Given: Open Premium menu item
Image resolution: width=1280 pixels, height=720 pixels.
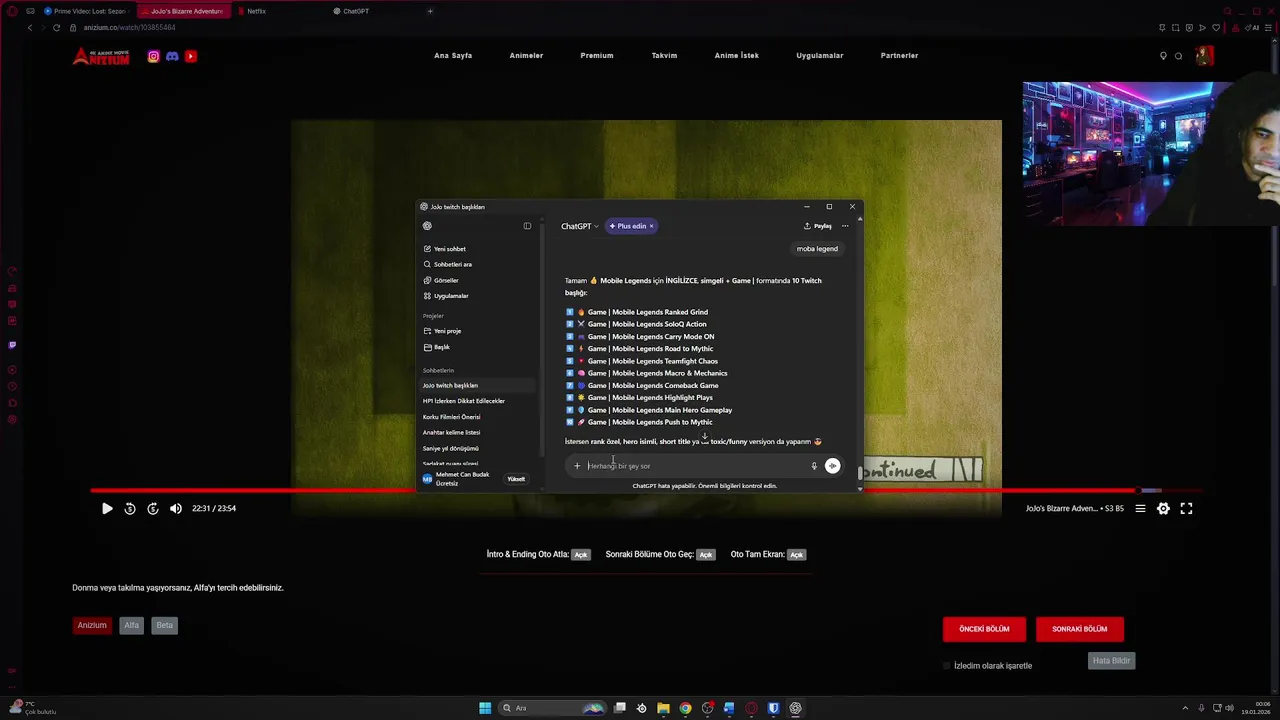Looking at the screenshot, I should tap(597, 56).
